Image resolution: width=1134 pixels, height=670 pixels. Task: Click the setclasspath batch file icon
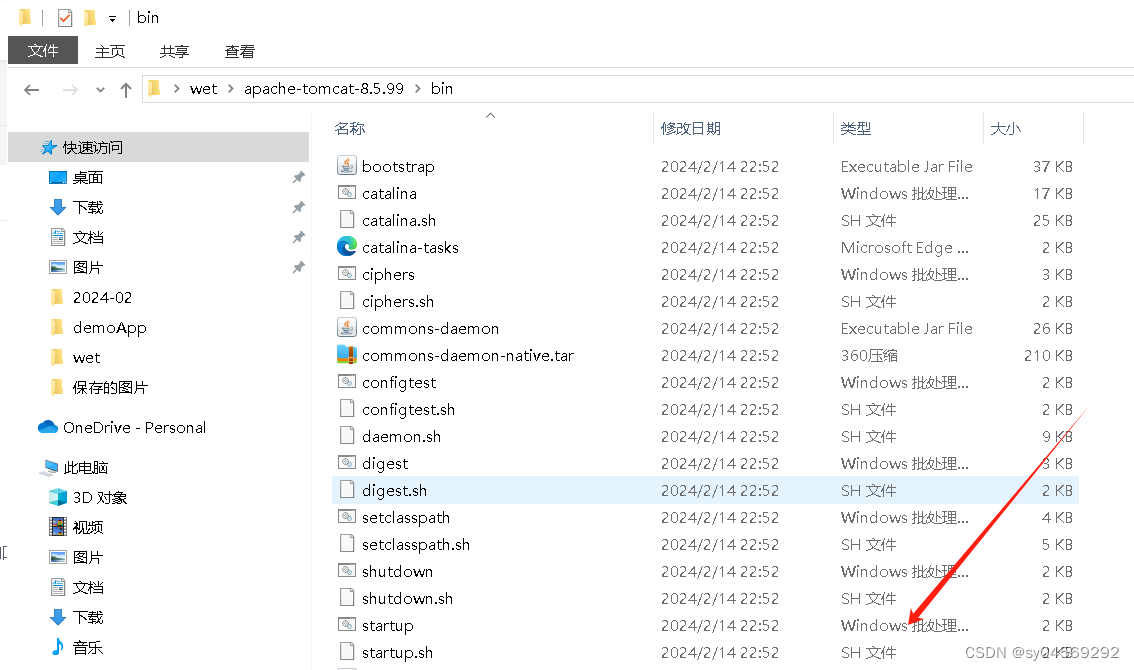tap(347, 517)
